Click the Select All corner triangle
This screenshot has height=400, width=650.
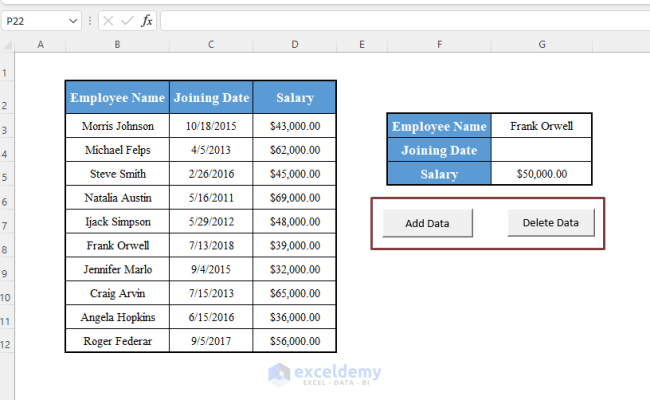[x=8, y=45]
